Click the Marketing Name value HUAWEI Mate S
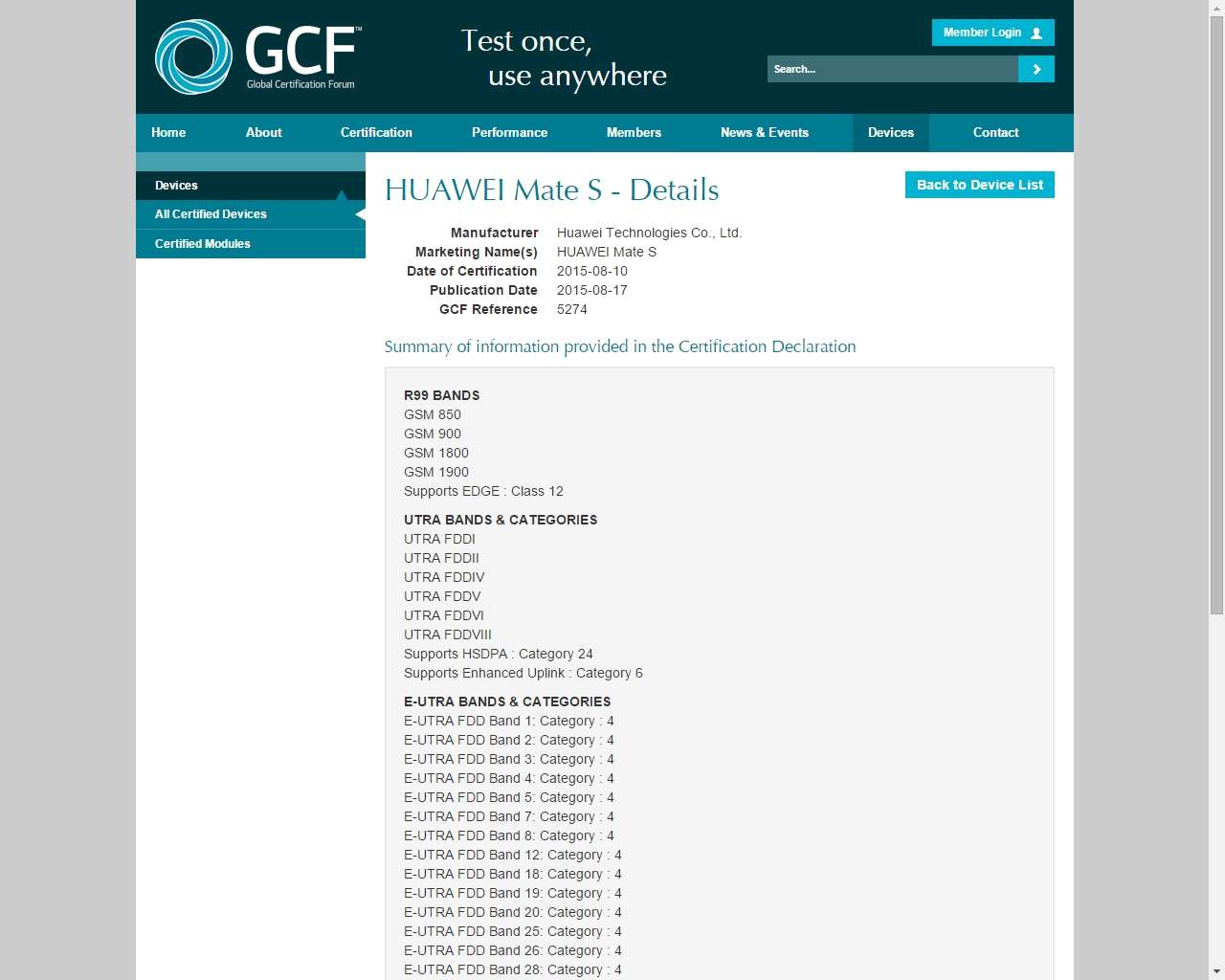This screenshot has height=980, width=1225. (x=607, y=252)
